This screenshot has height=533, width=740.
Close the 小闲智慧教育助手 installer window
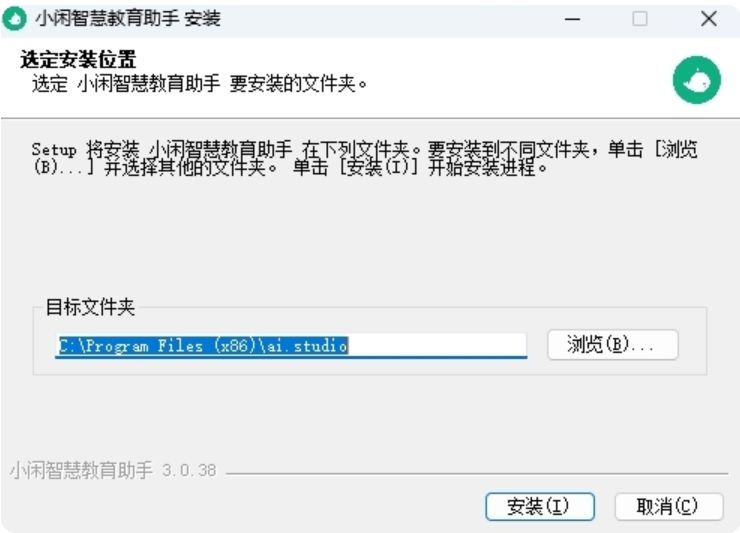[708, 19]
